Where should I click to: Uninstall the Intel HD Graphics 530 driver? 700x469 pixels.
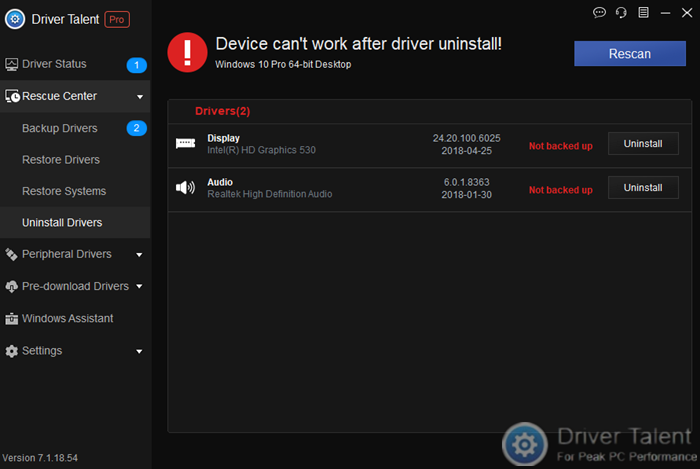click(643, 143)
